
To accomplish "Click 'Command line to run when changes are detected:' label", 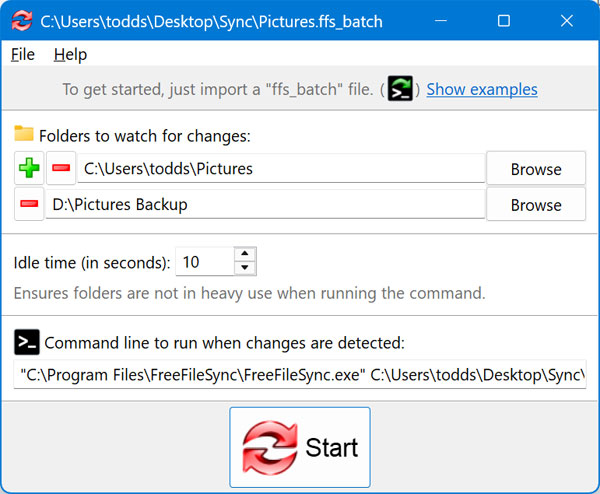I will pyautogui.click(x=225, y=343).
